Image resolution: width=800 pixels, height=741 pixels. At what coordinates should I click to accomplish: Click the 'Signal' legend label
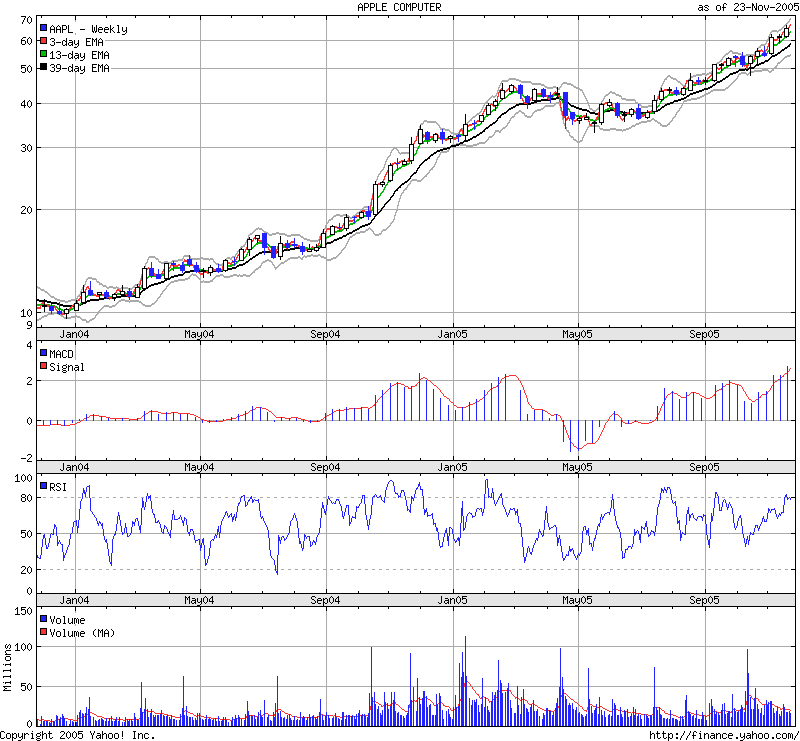click(x=67, y=367)
